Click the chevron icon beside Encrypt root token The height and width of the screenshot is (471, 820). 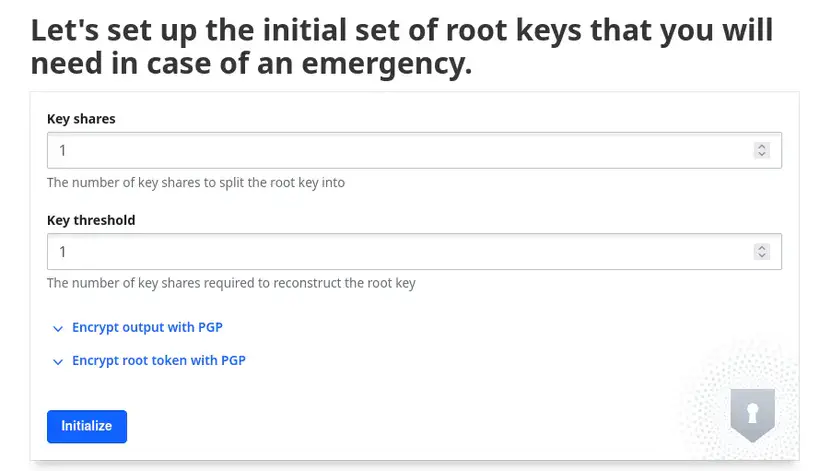(x=58, y=361)
